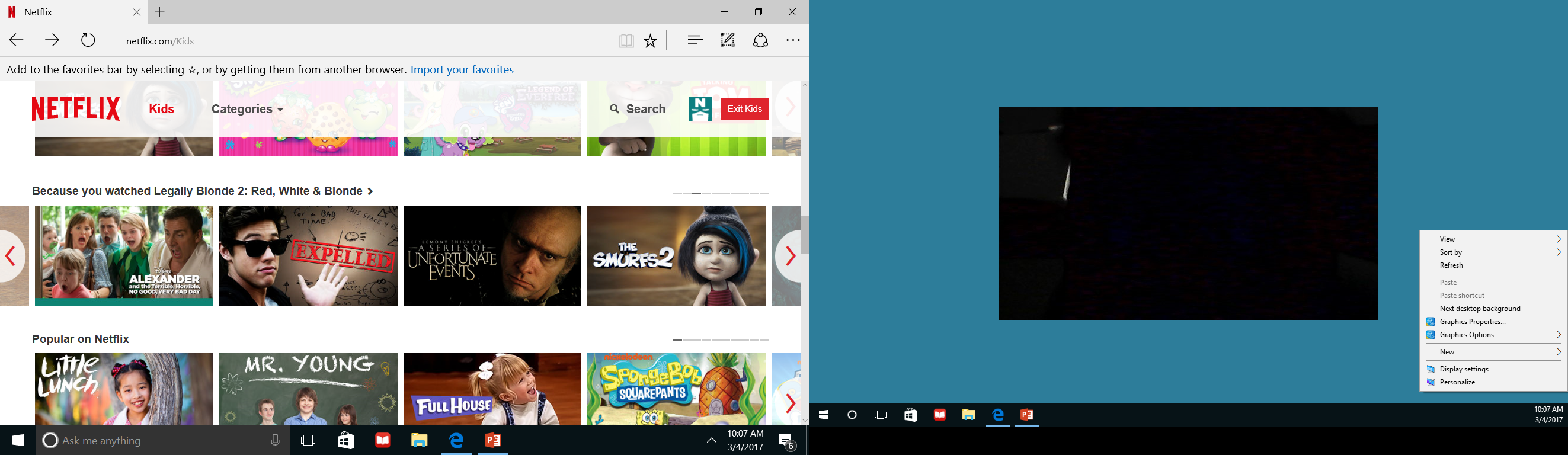This screenshot has height=455, width=1568.
Task: Click the Edge Share icon
Action: (x=760, y=40)
